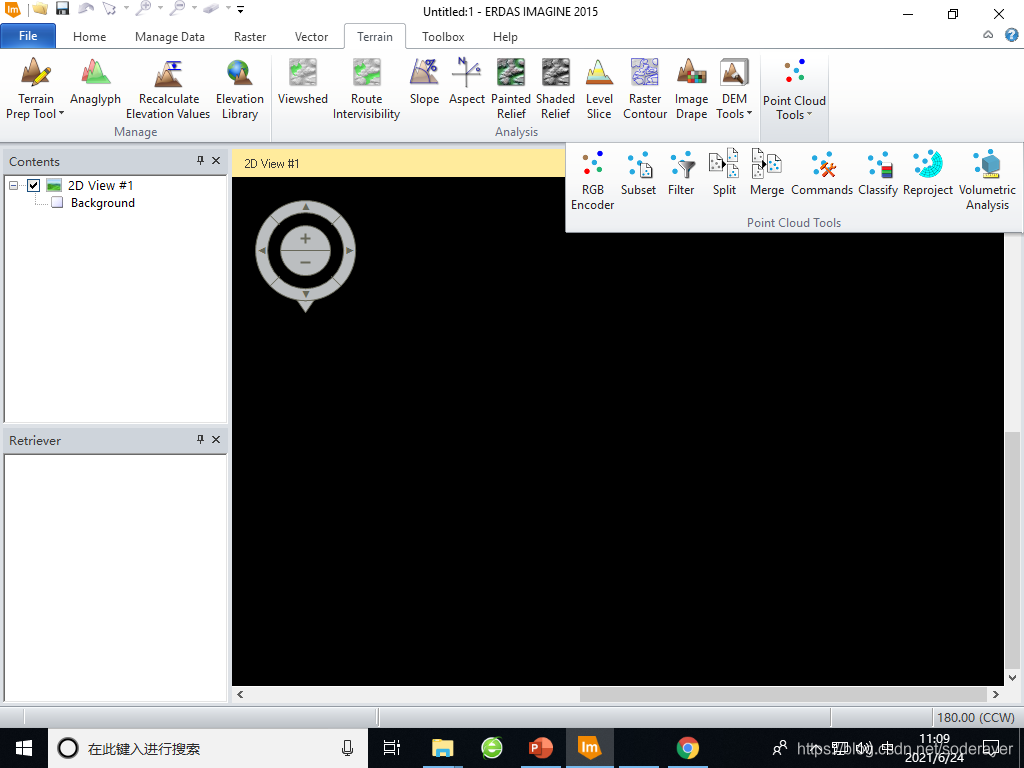Open the Help tab
The height and width of the screenshot is (768, 1024).
tap(505, 37)
